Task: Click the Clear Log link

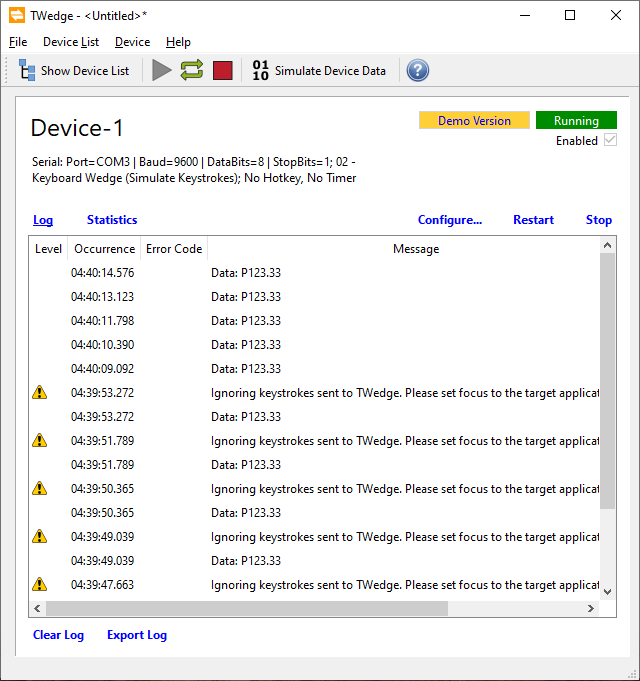Action: [x=58, y=635]
